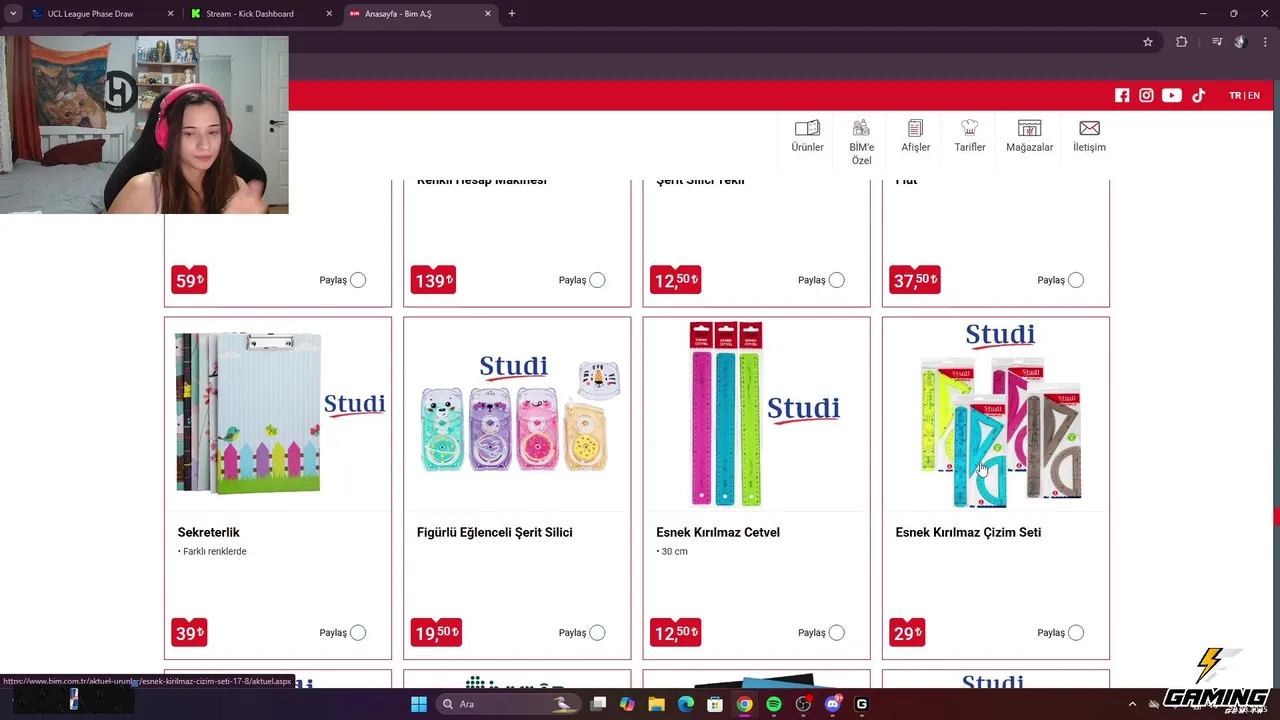Click the Sekreterlik clipboard product image

[x=278, y=413]
